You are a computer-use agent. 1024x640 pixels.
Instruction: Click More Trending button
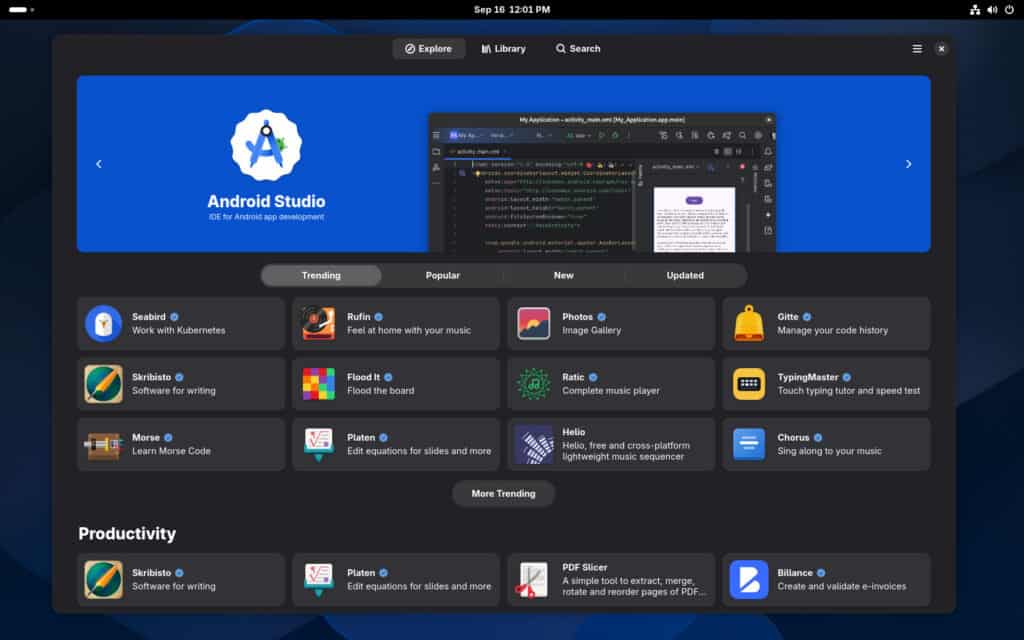coord(504,494)
